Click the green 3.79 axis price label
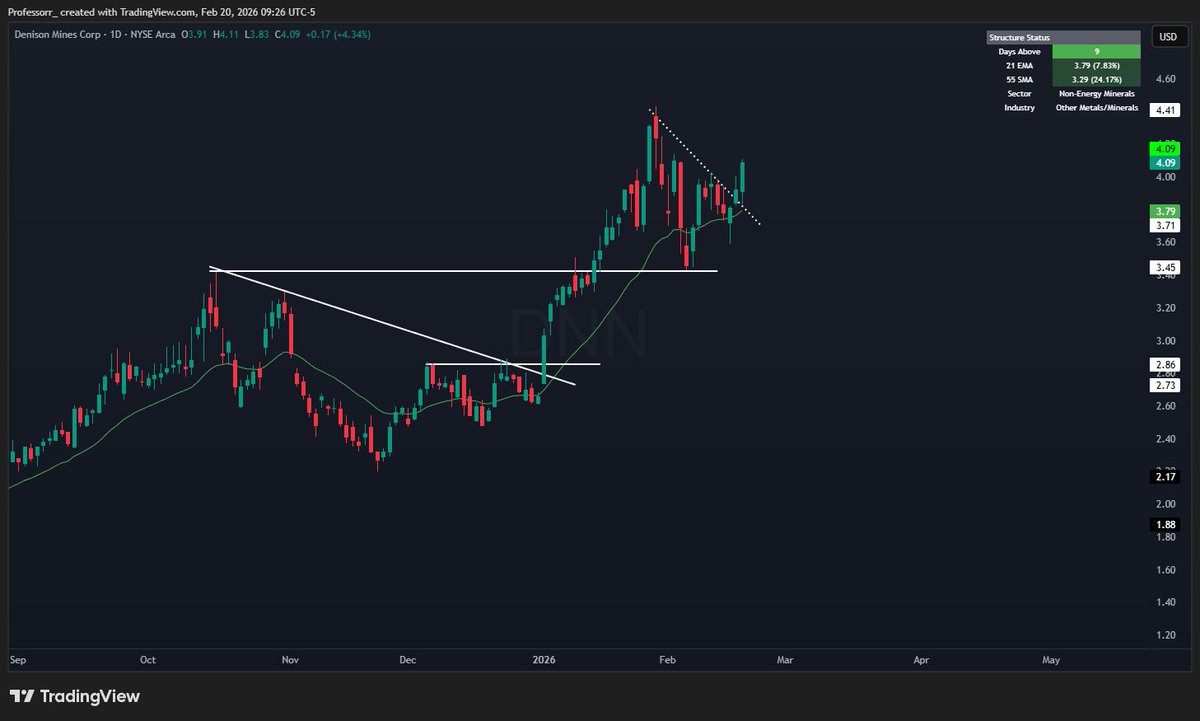This screenshot has width=1200, height=721. 1165,211
